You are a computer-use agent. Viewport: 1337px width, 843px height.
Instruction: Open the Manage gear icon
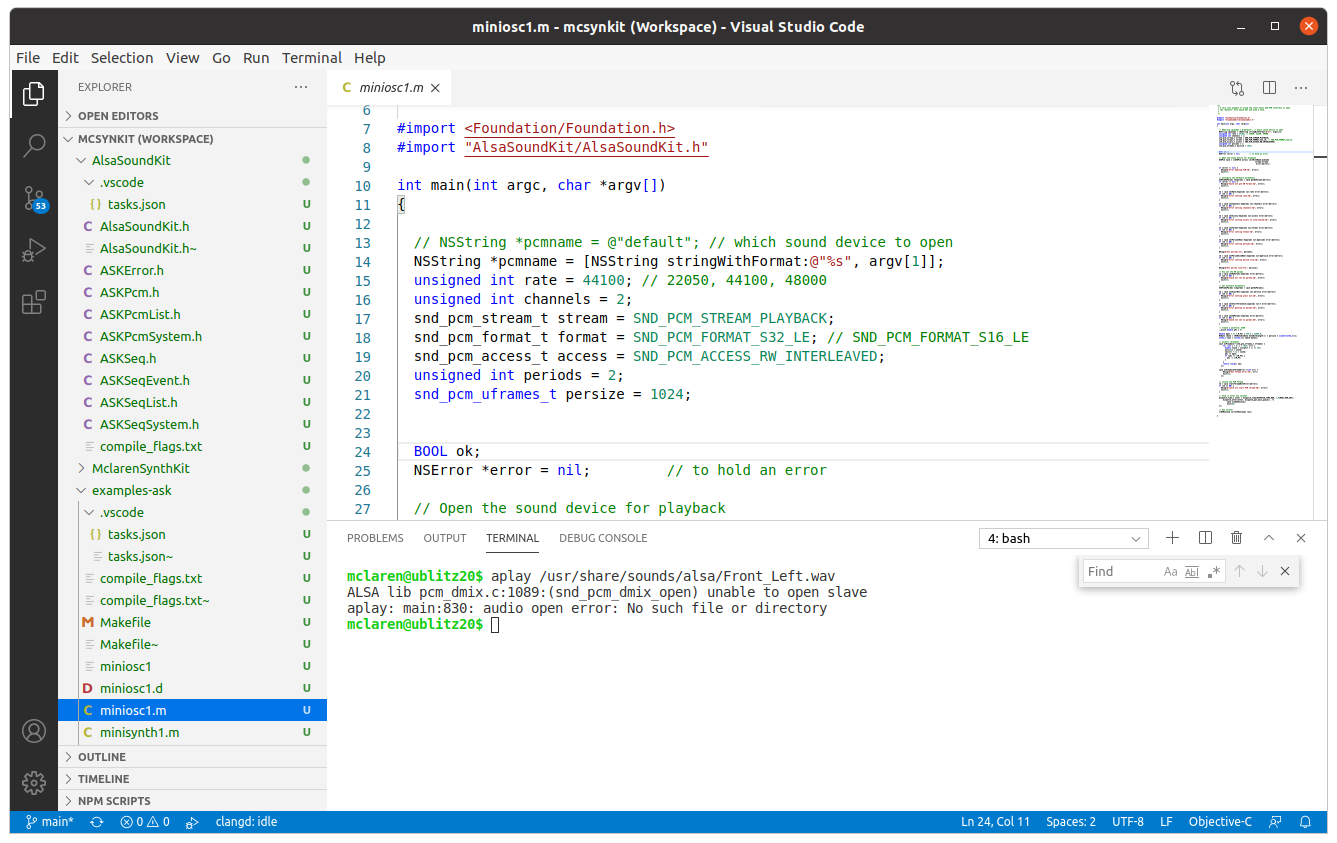[34, 782]
